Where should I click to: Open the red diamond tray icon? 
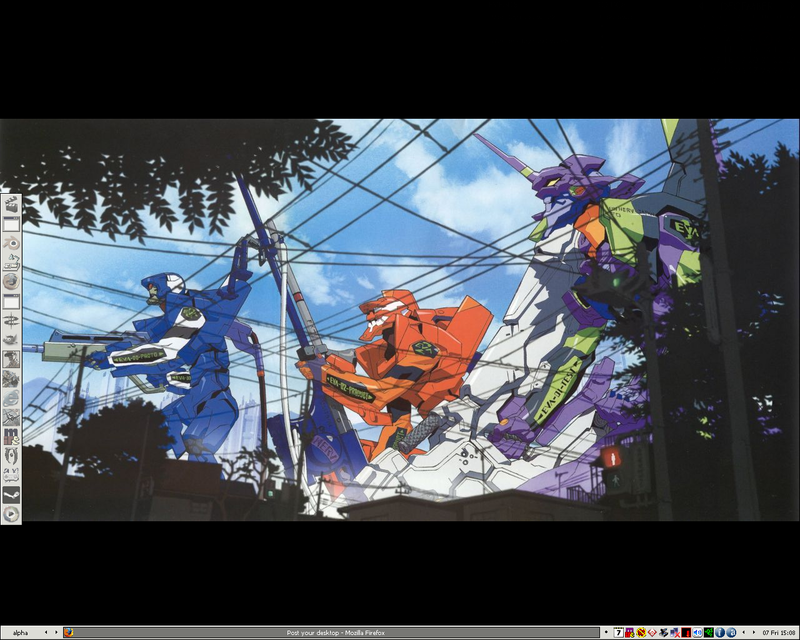pyautogui.click(x=653, y=633)
